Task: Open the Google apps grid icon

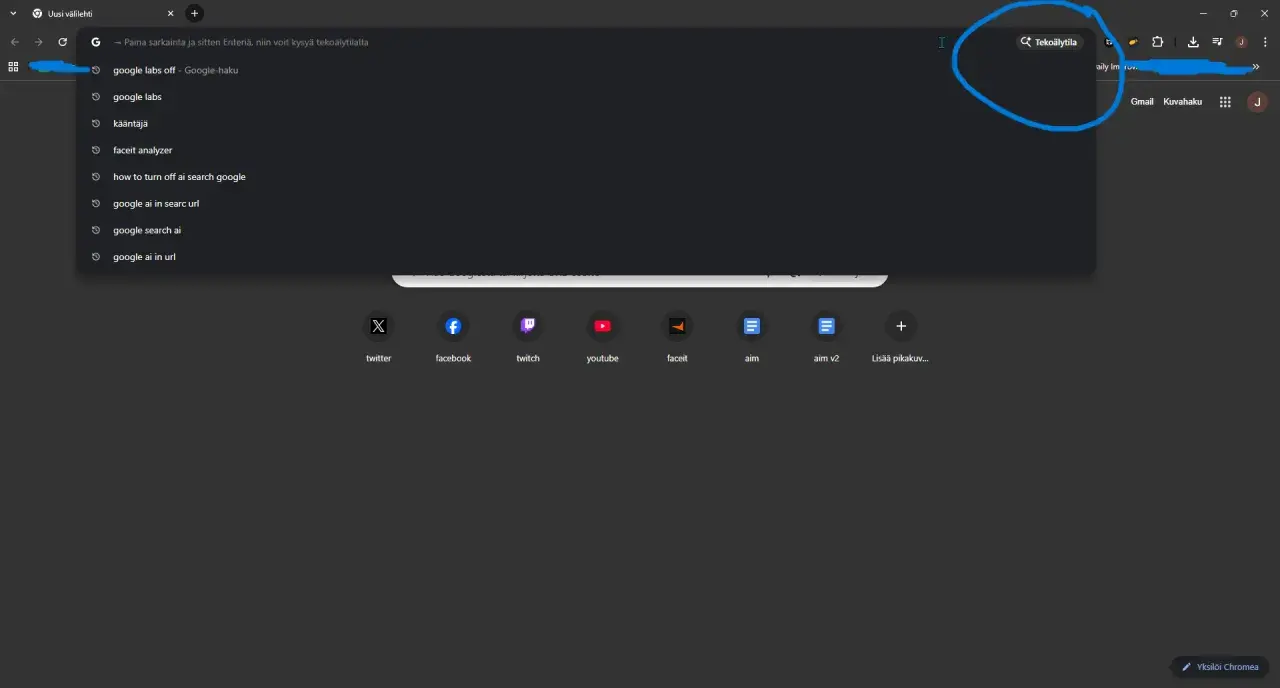Action: [x=1225, y=102]
